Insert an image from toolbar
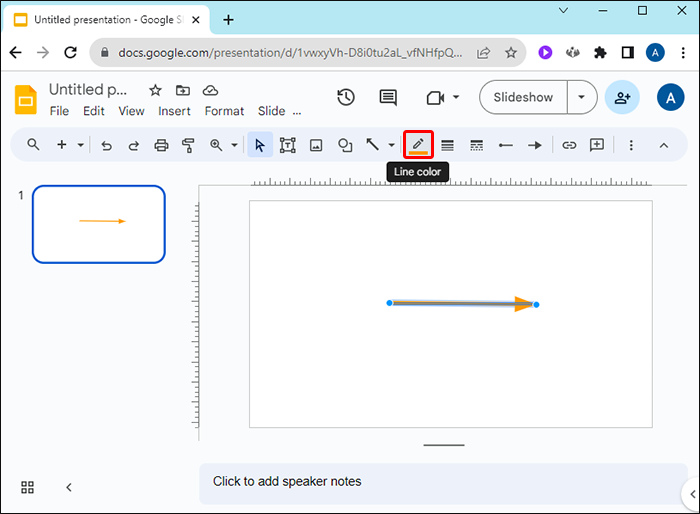 [x=316, y=145]
